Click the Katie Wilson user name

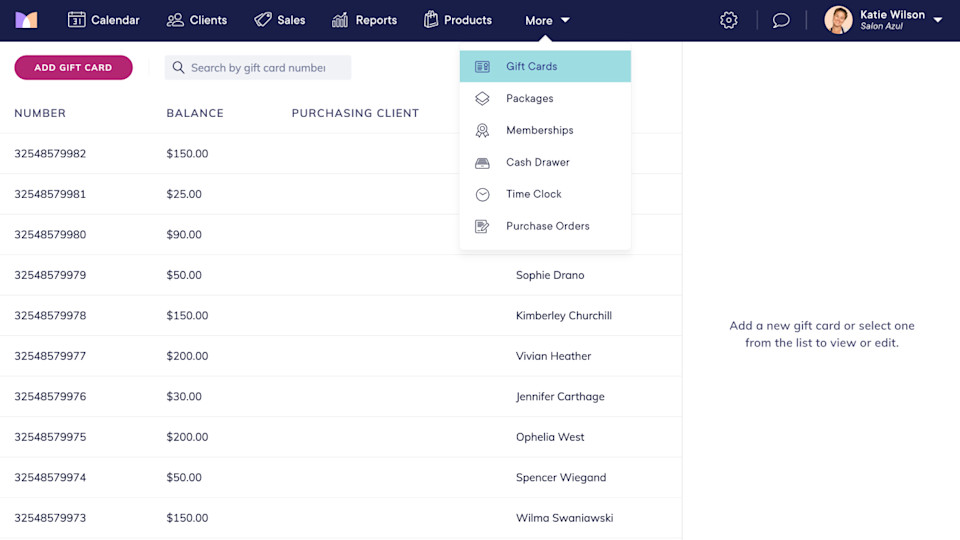(892, 15)
